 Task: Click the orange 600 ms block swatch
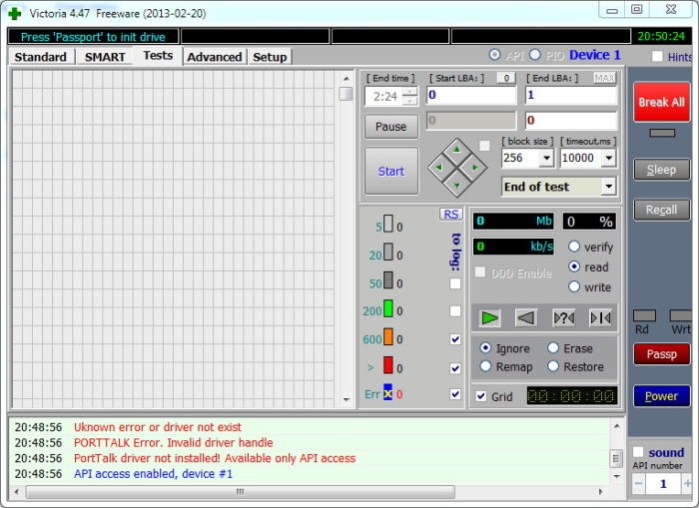[x=388, y=336]
